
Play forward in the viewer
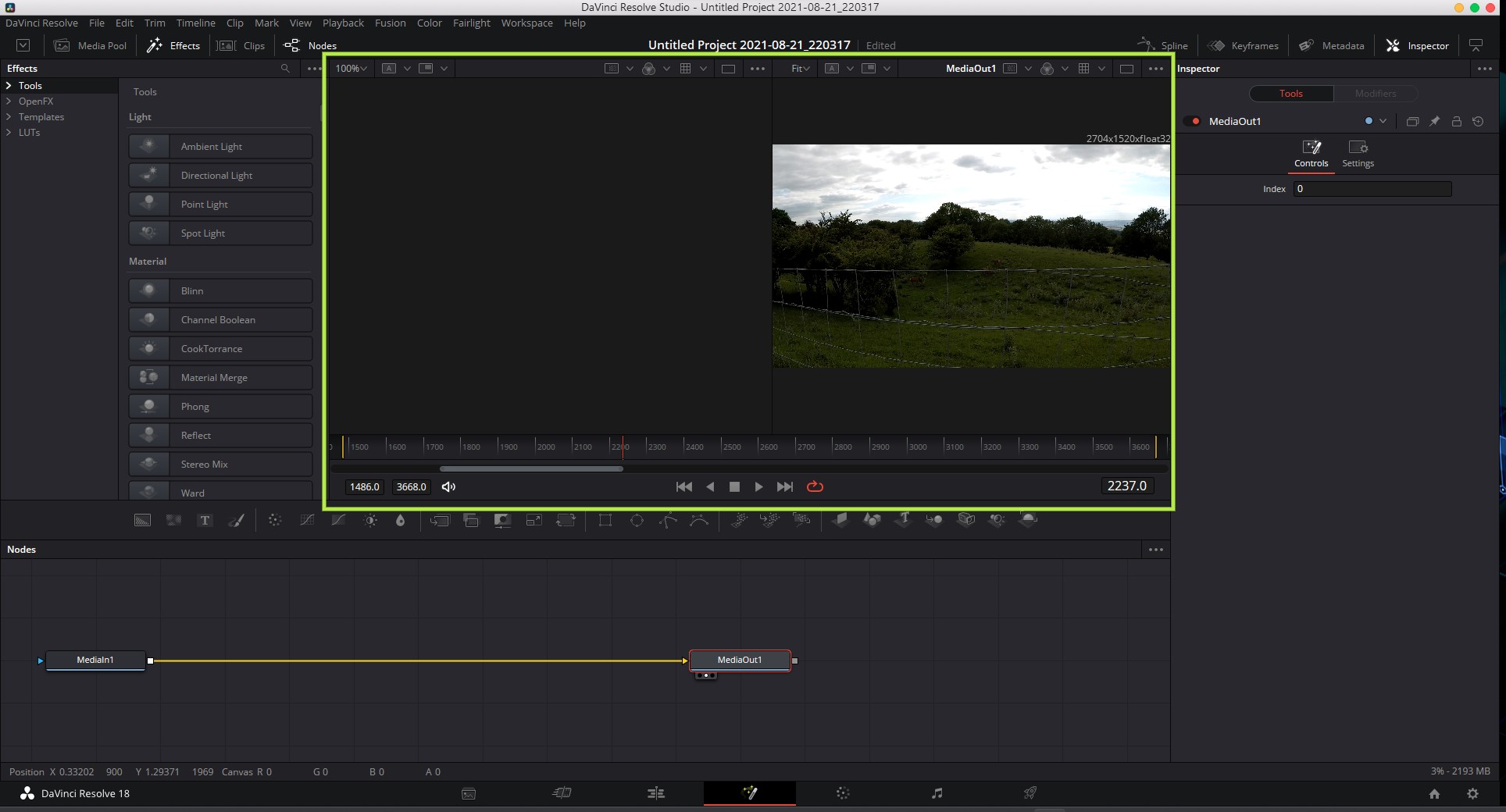(758, 487)
